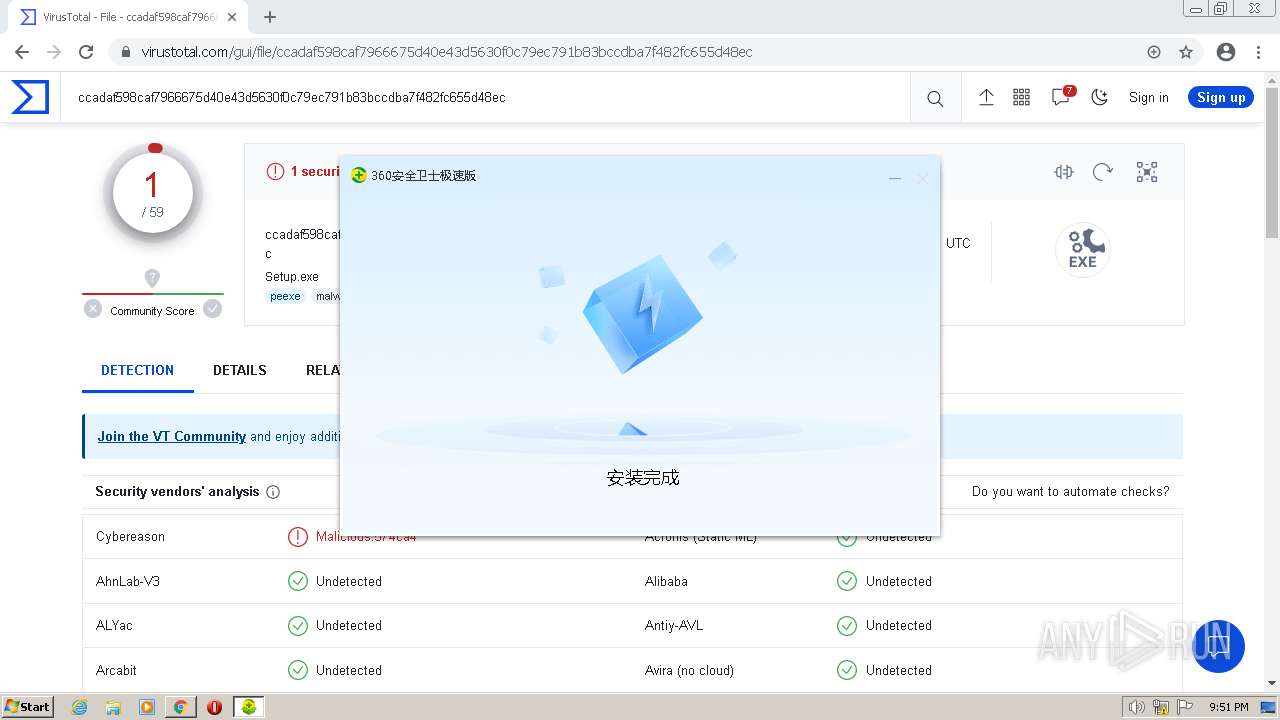Click the blue chat bubble button
The height and width of the screenshot is (720, 1280).
tap(1218, 646)
